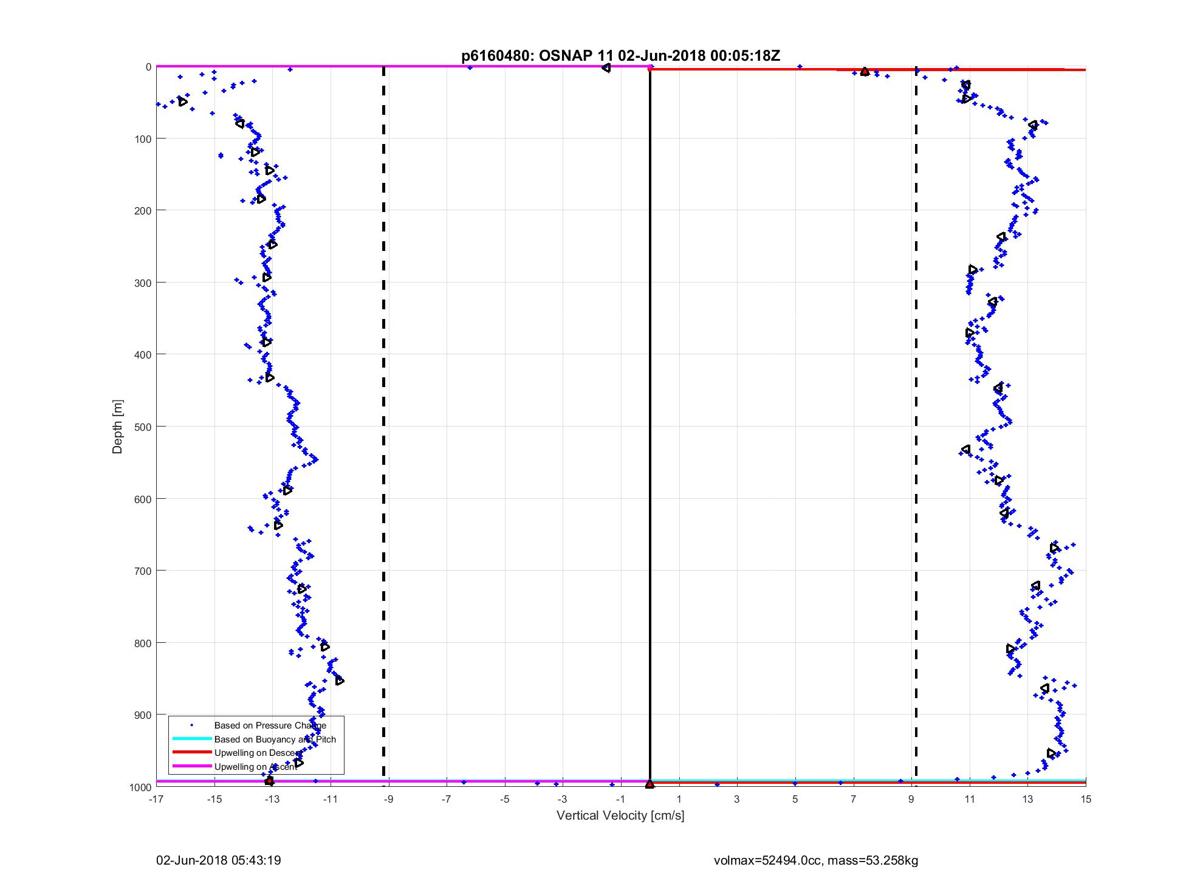1200x885 pixels.
Task: Click y-axis tick label 400
Action: tap(141, 355)
